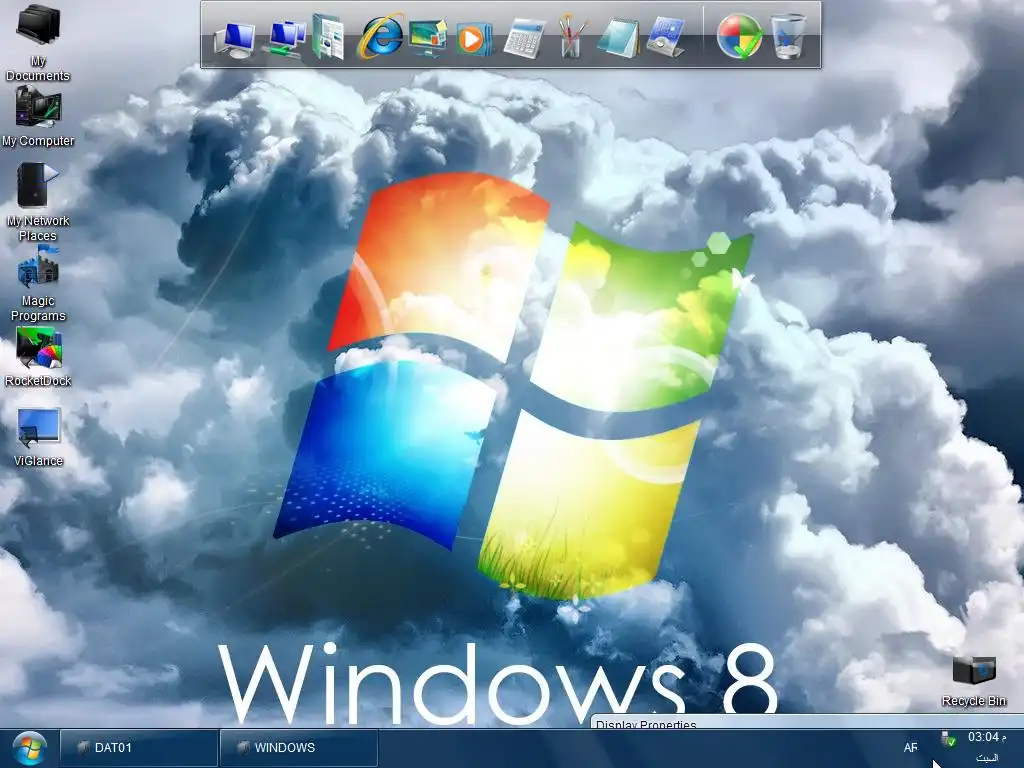Open My Computer desktop icon
The width and height of the screenshot is (1024, 768).
click(38, 116)
